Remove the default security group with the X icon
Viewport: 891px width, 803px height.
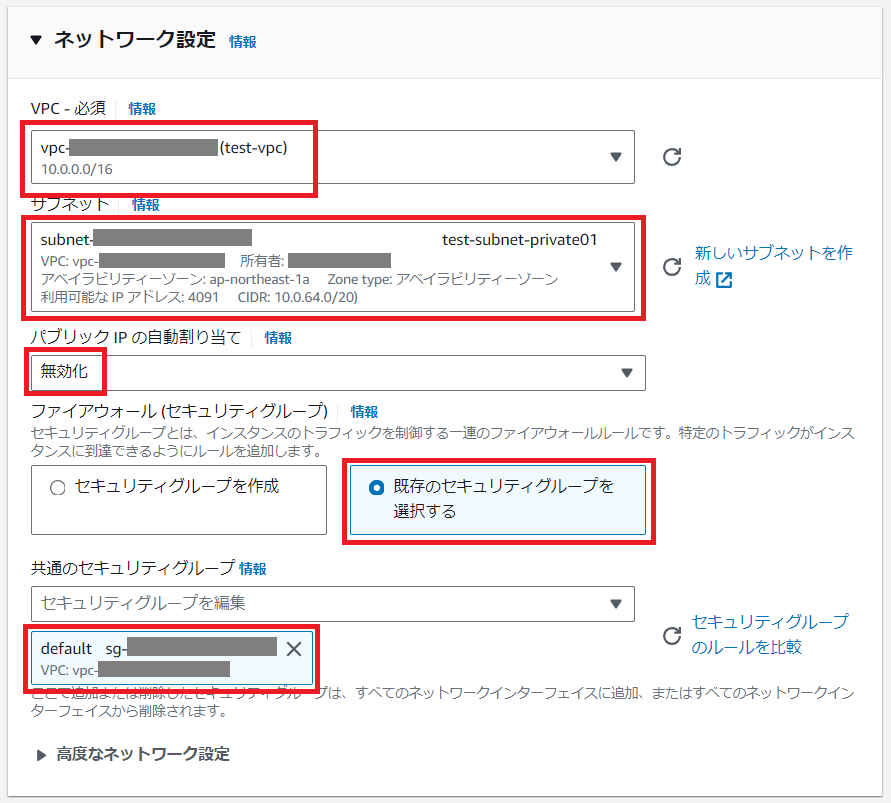pos(293,650)
